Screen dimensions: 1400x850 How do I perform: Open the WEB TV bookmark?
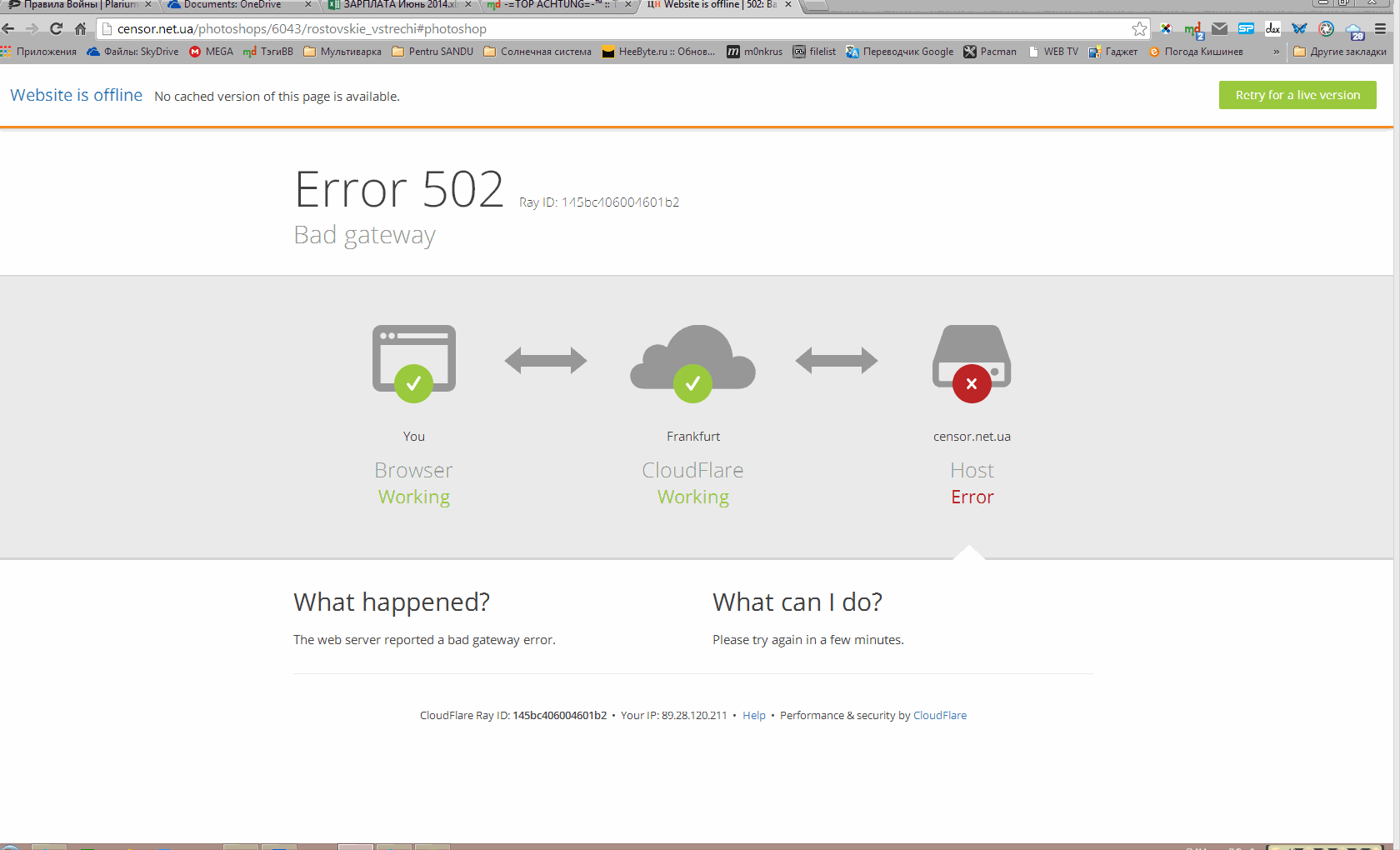tap(1052, 52)
